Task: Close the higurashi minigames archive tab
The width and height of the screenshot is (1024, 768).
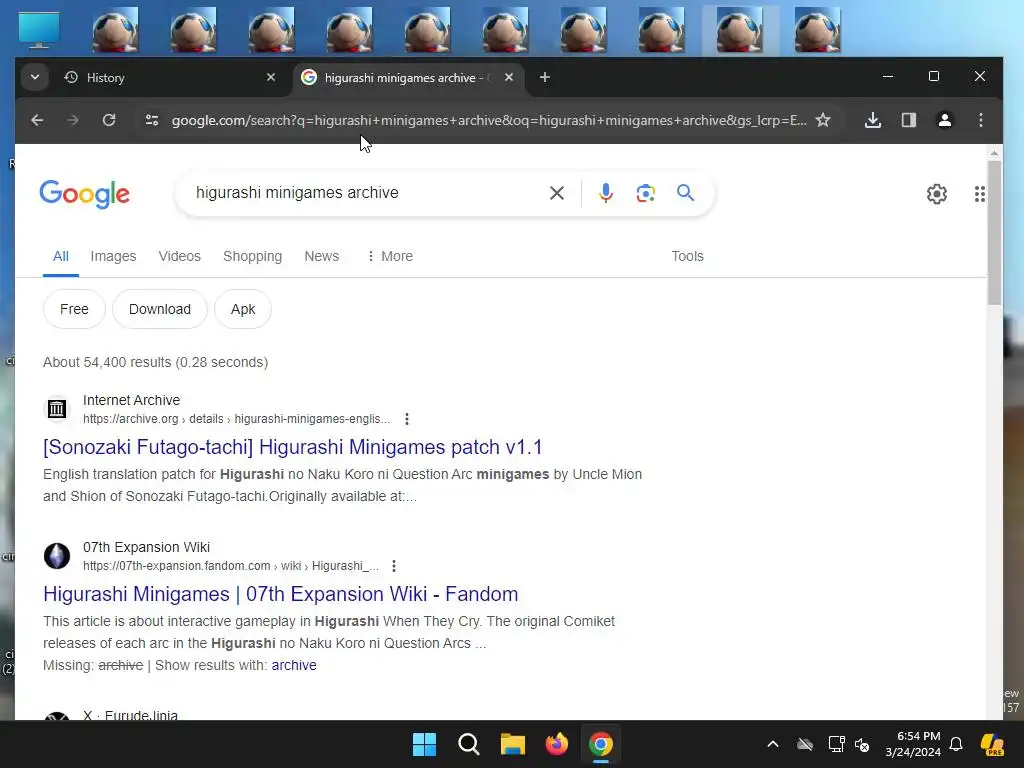Action: [x=509, y=77]
